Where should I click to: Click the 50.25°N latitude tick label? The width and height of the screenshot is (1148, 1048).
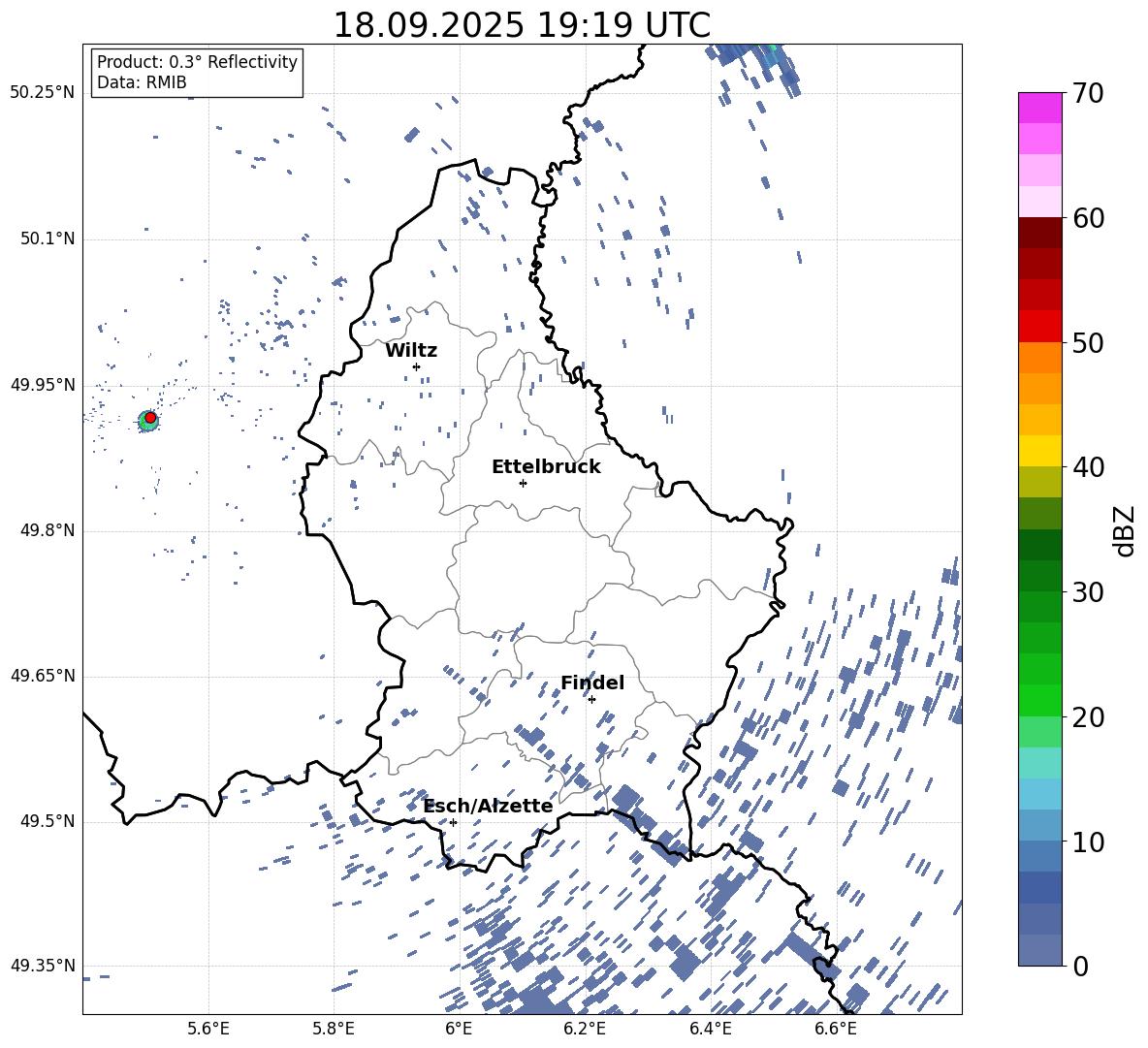point(42,93)
